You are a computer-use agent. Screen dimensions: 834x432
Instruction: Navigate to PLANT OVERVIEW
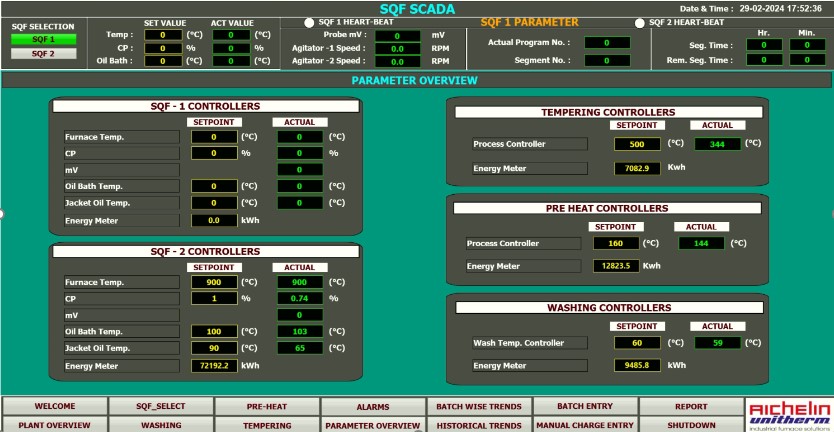click(x=54, y=425)
